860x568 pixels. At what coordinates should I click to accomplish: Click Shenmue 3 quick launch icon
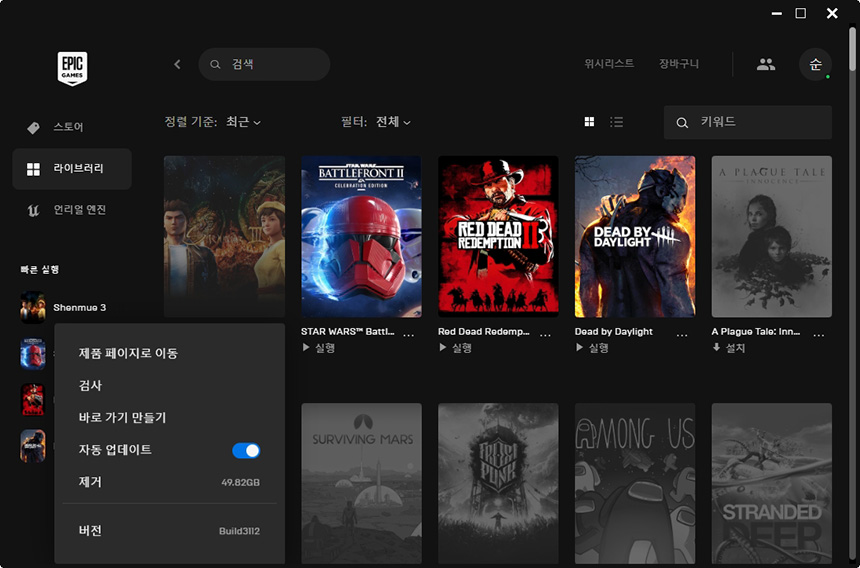click(33, 307)
